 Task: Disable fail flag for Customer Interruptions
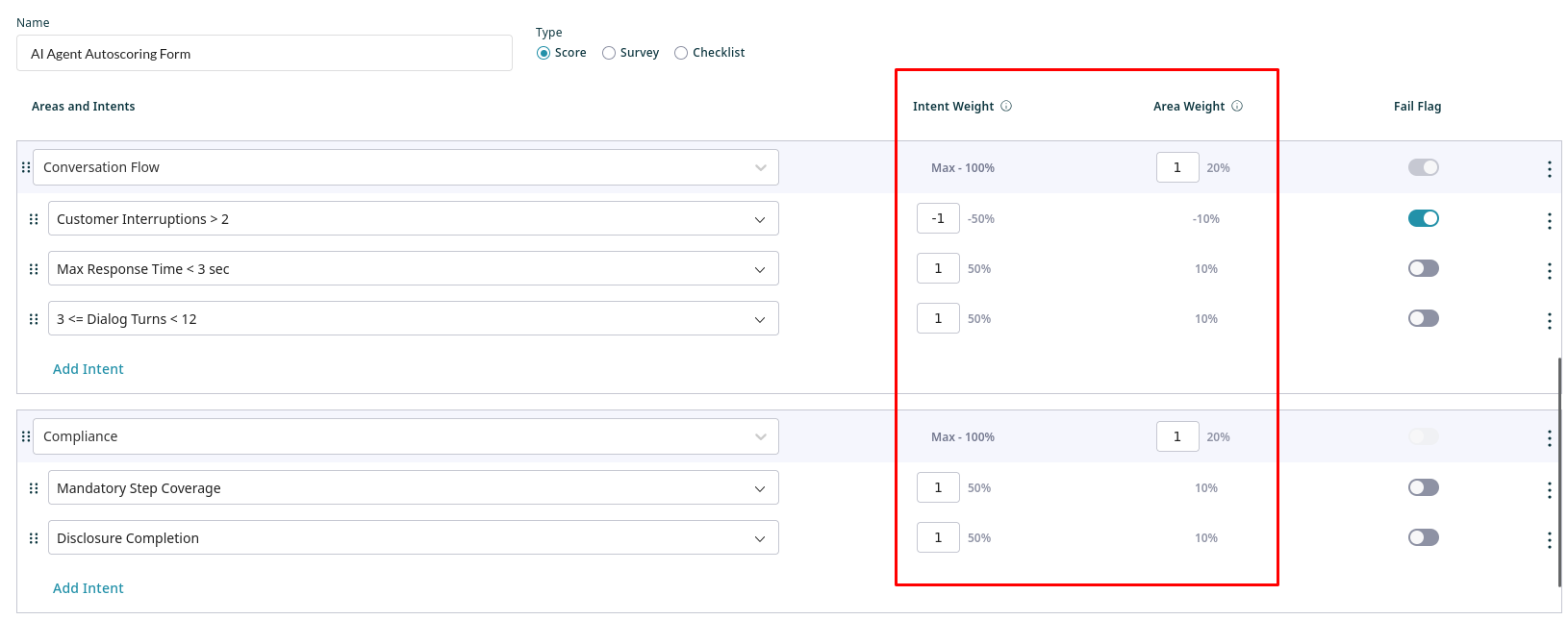[1423, 218]
